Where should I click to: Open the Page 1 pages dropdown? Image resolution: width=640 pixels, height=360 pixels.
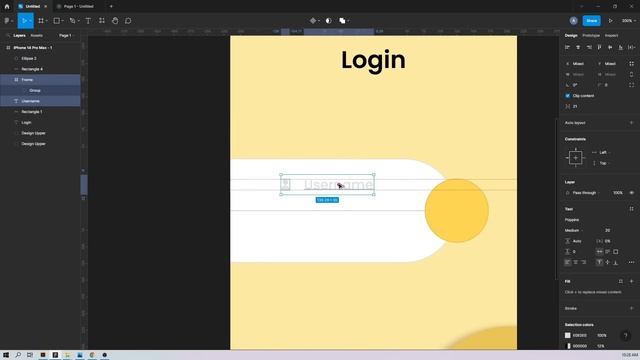pyautogui.click(x=66, y=36)
